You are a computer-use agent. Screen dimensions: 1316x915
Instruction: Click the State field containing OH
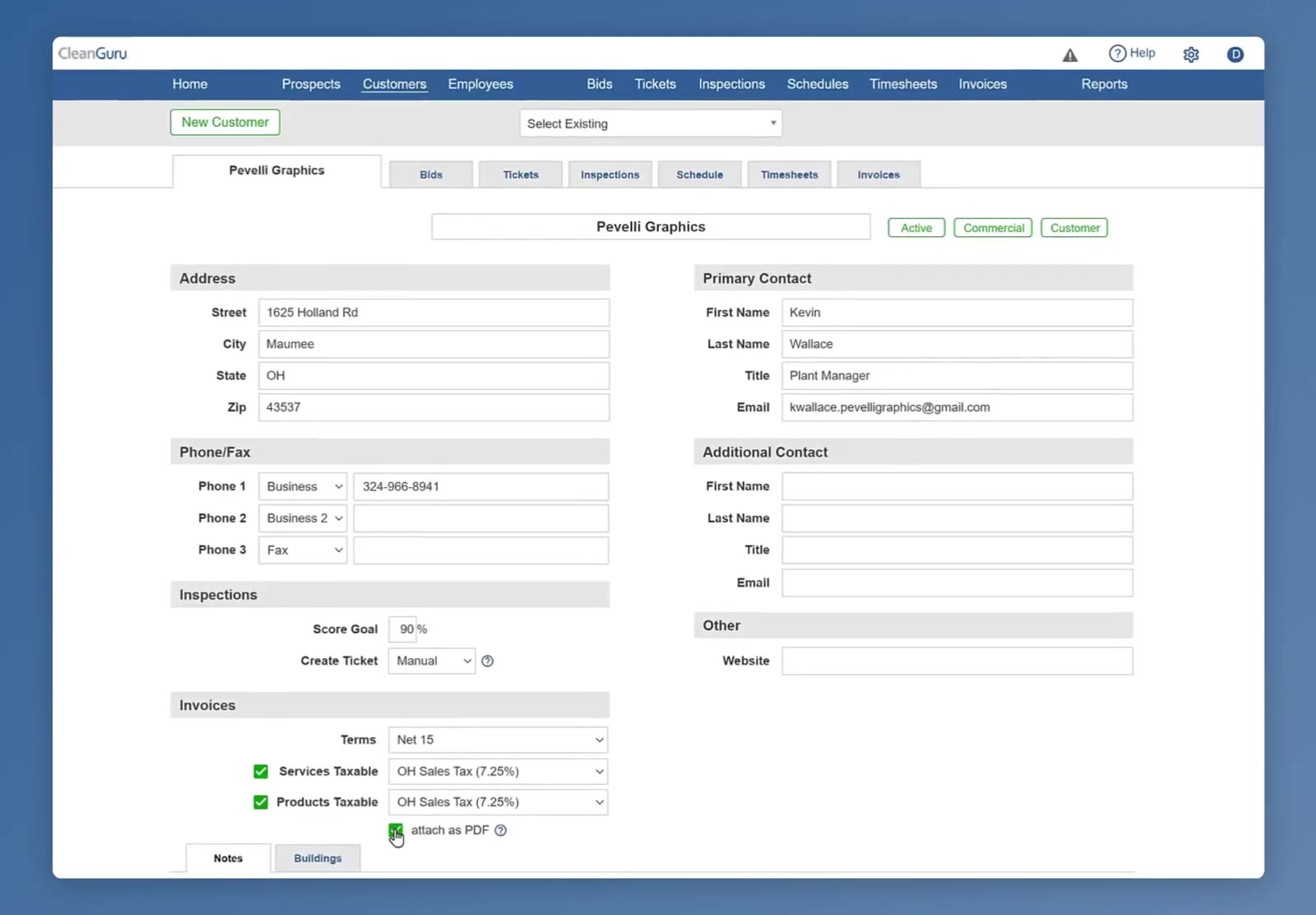click(x=433, y=376)
